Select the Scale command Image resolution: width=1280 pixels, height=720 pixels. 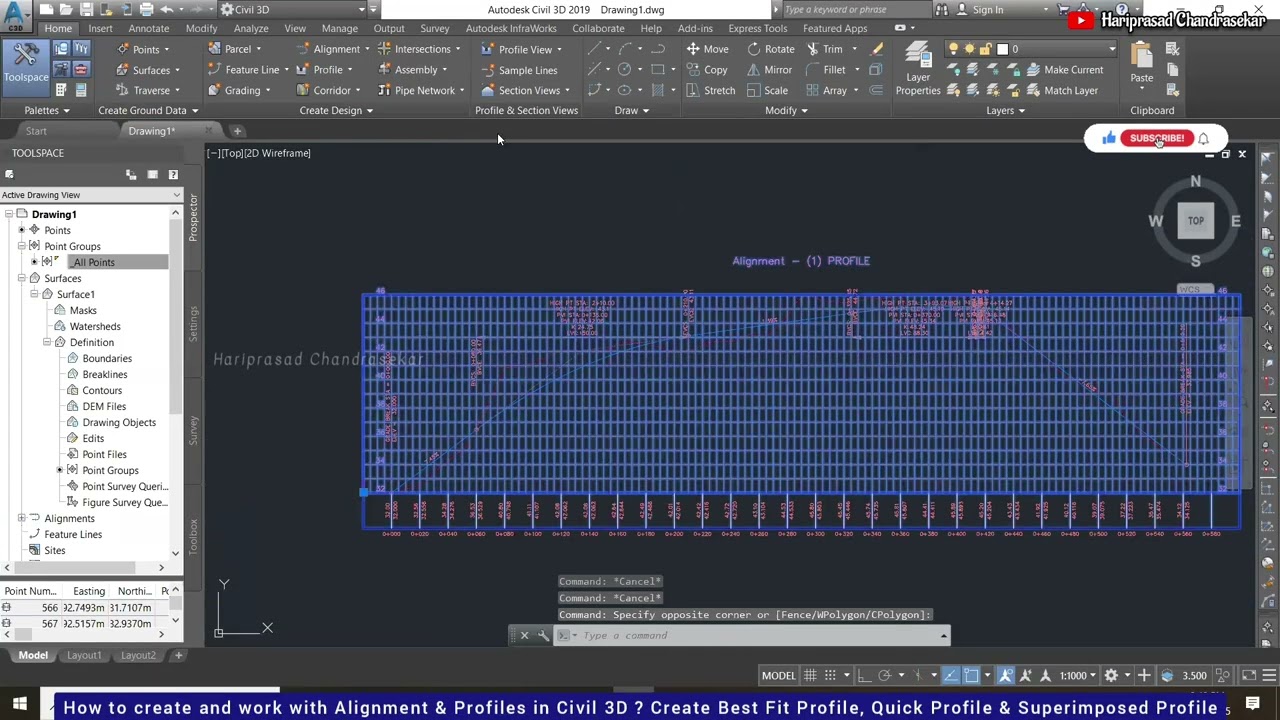767,90
